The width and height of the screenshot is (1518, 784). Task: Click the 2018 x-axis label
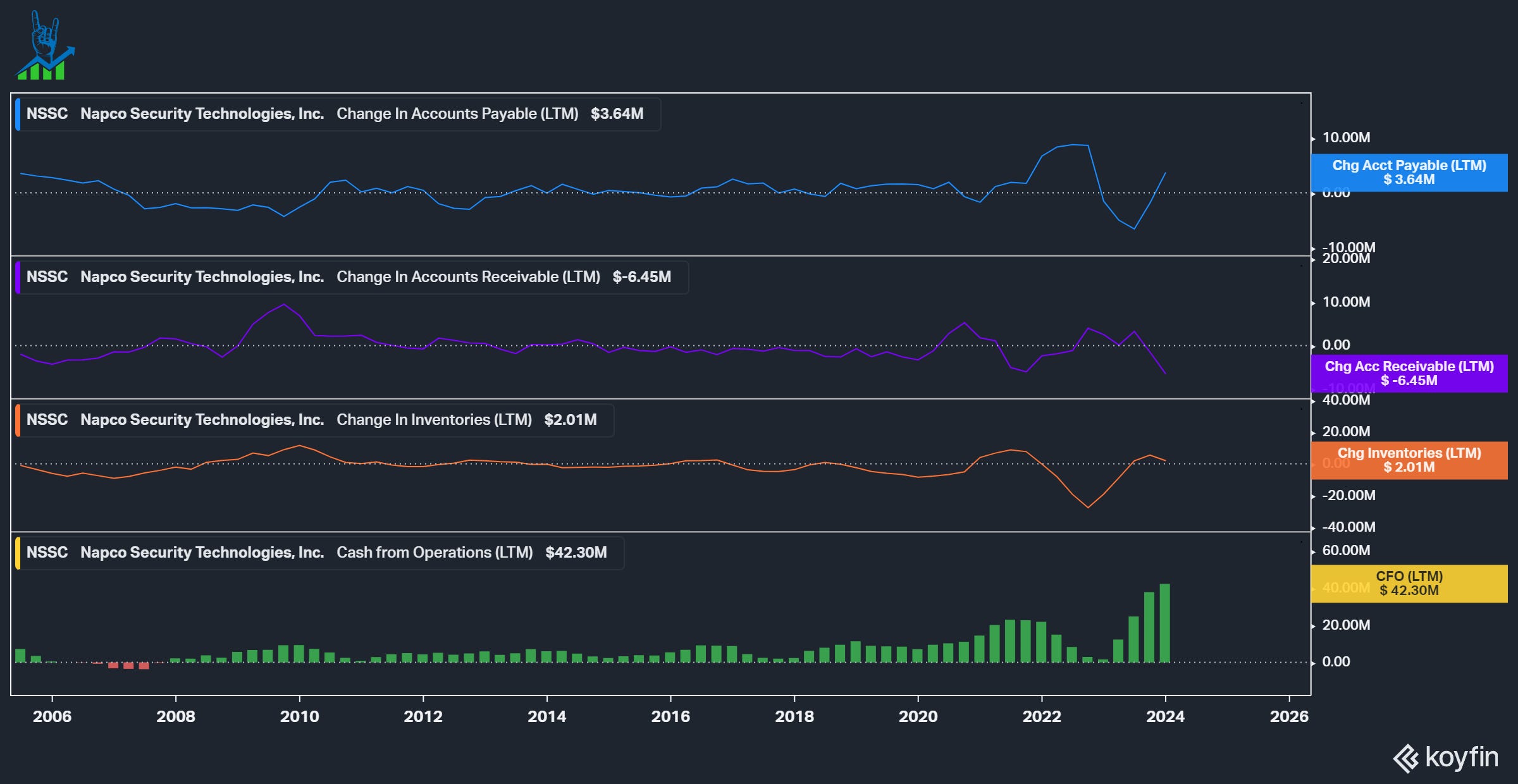pyautogui.click(x=794, y=716)
